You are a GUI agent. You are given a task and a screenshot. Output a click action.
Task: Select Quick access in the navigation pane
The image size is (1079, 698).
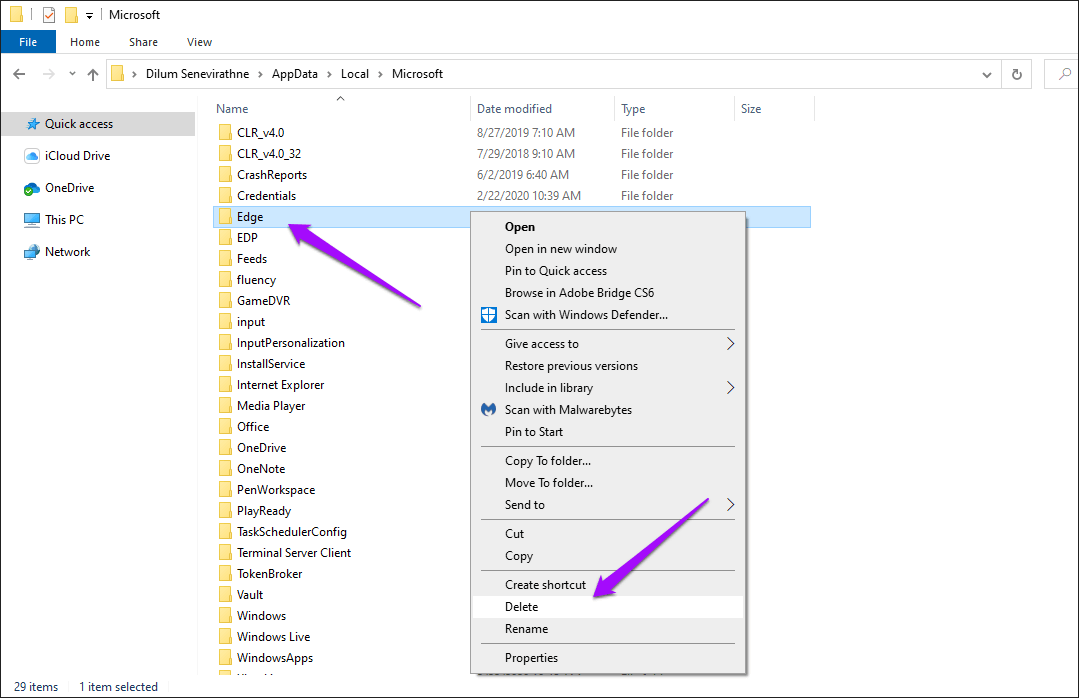tap(98, 124)
